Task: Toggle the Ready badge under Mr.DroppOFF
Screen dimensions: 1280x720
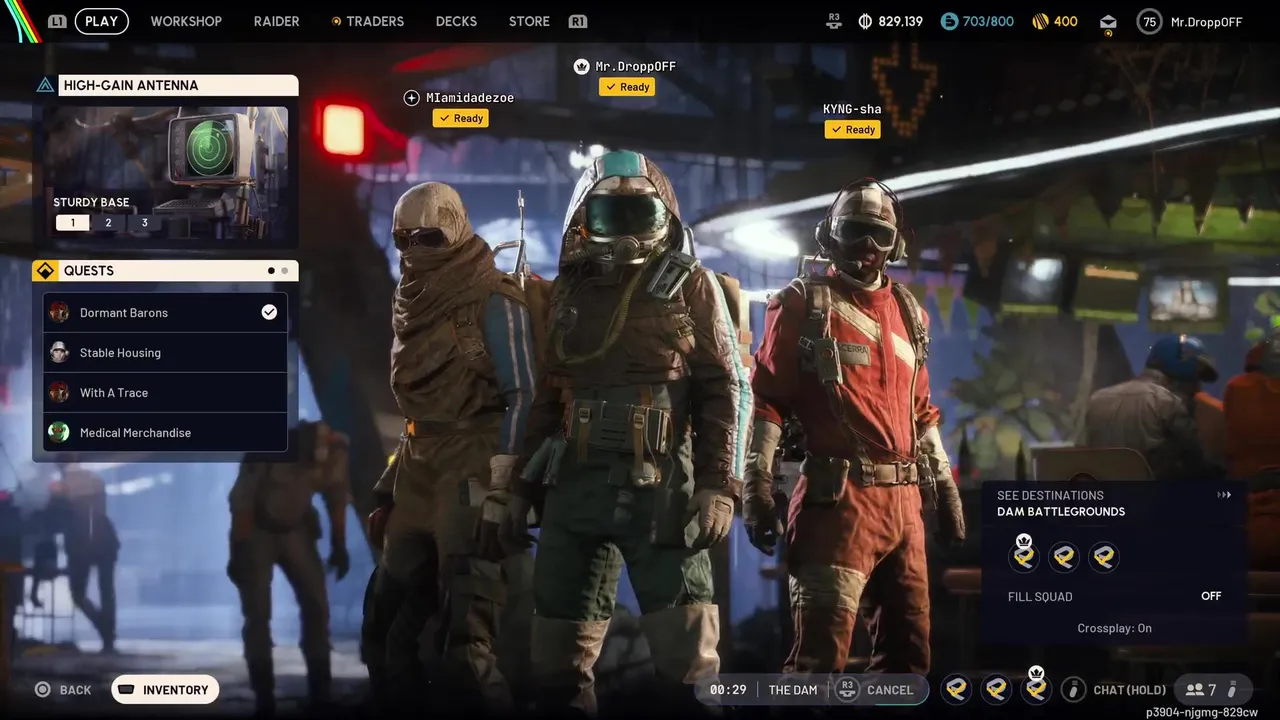Action: click(627, 87)
